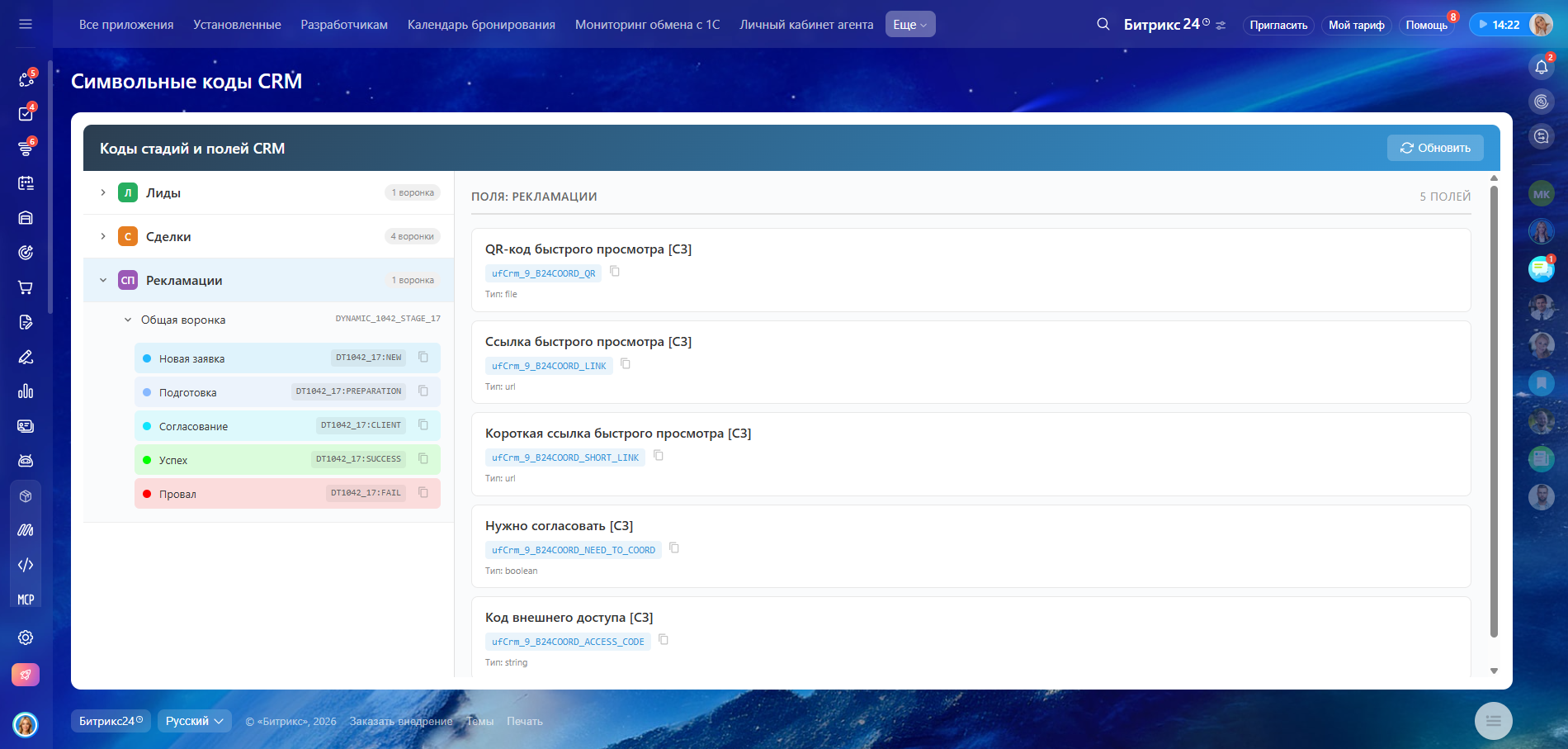Click the Пригласить button
This screenshot has width=1568, height=749.
tap(1278, 26)
